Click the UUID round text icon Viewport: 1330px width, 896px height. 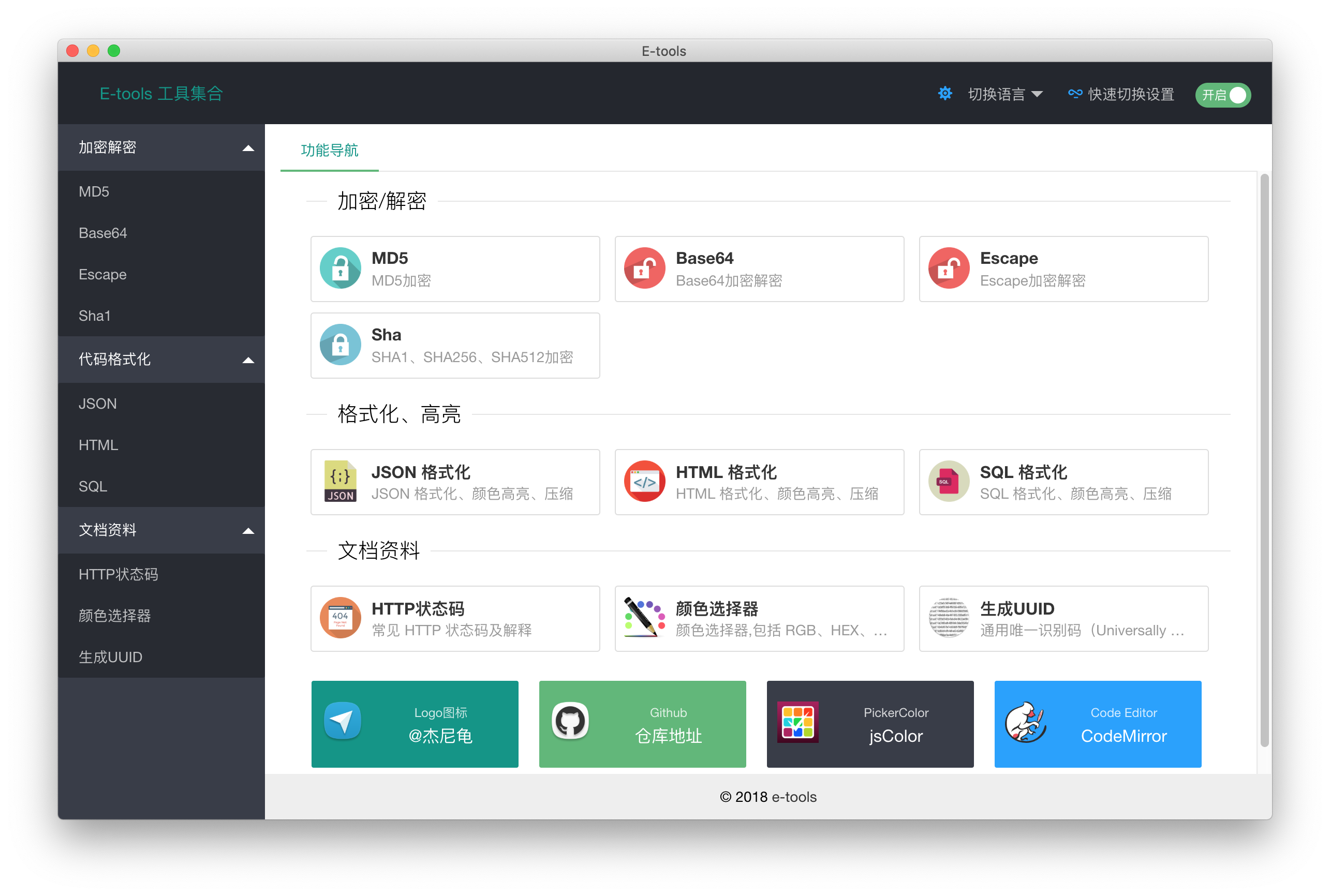[948, 618]
